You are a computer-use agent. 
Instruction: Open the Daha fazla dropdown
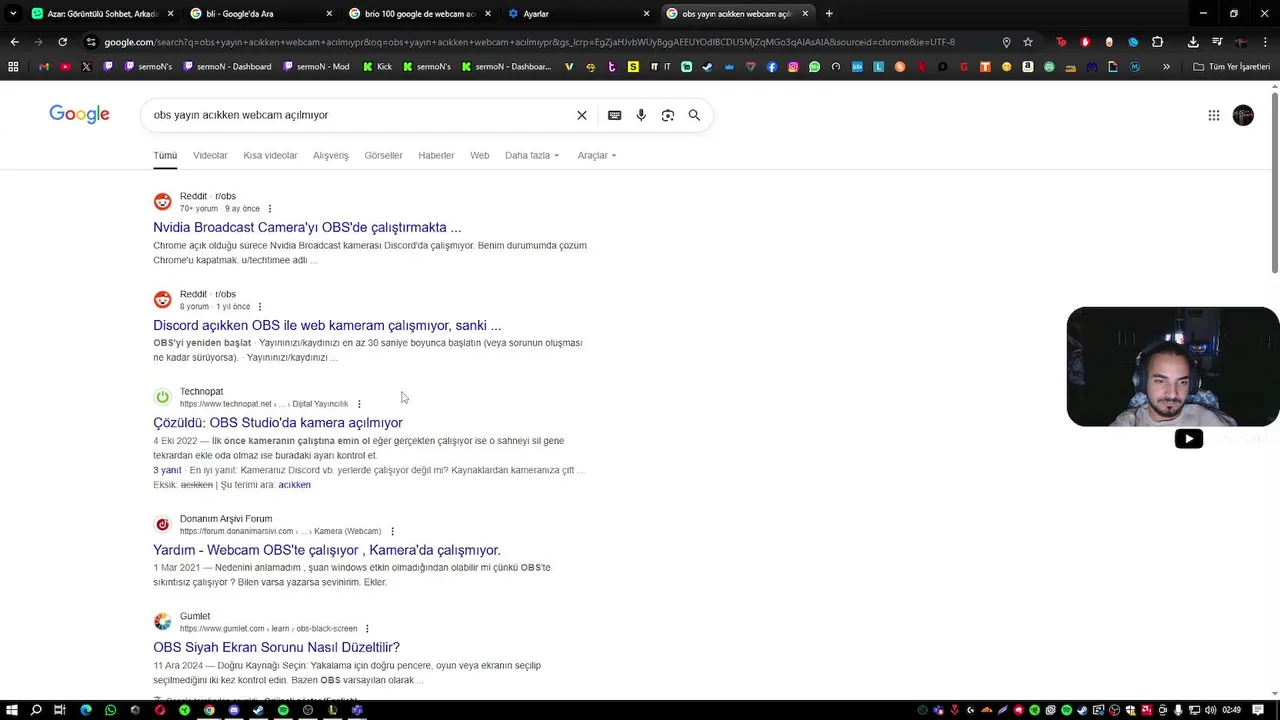tap(532, 155)
